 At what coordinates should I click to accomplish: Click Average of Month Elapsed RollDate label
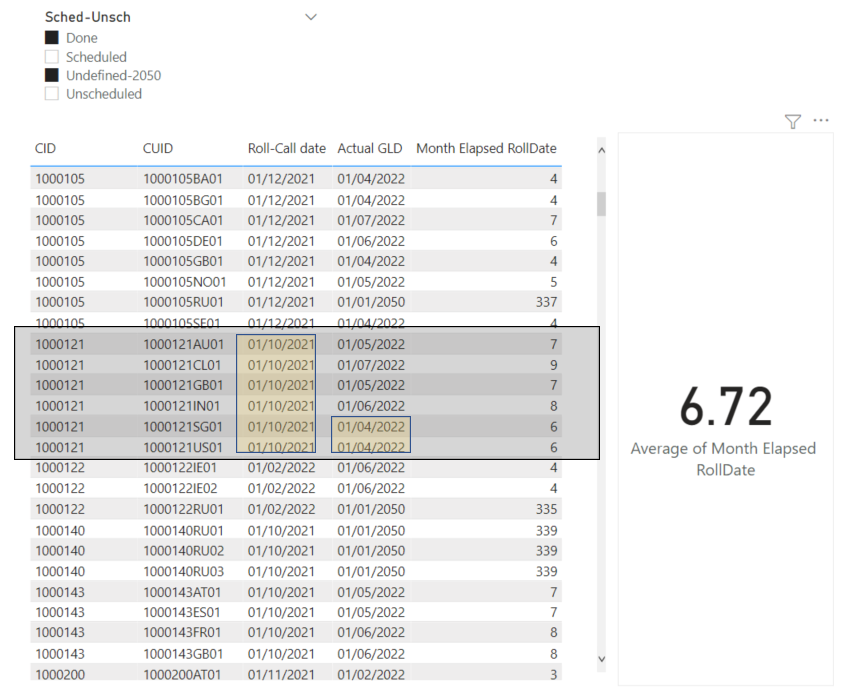coord(724,459)
